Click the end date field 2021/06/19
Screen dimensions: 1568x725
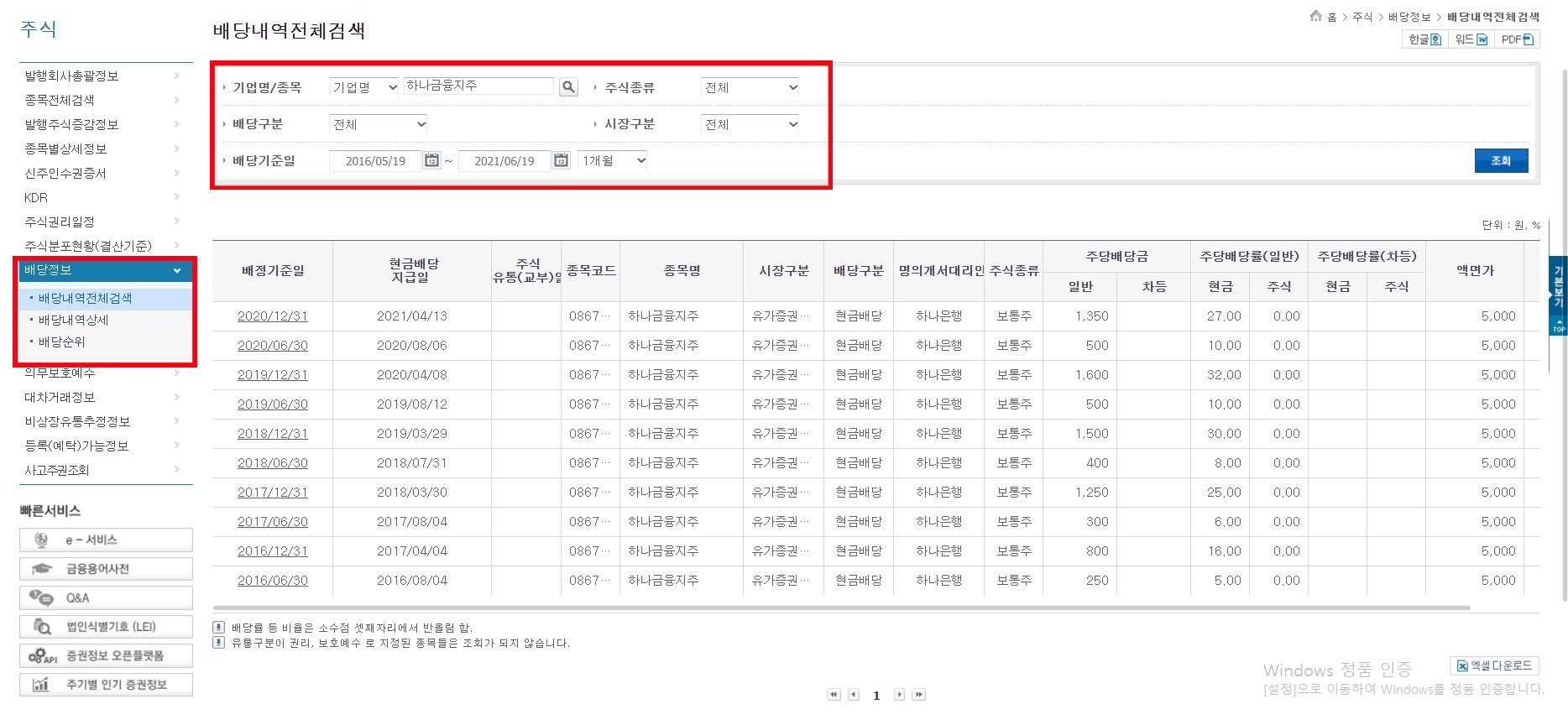[504, 161]
